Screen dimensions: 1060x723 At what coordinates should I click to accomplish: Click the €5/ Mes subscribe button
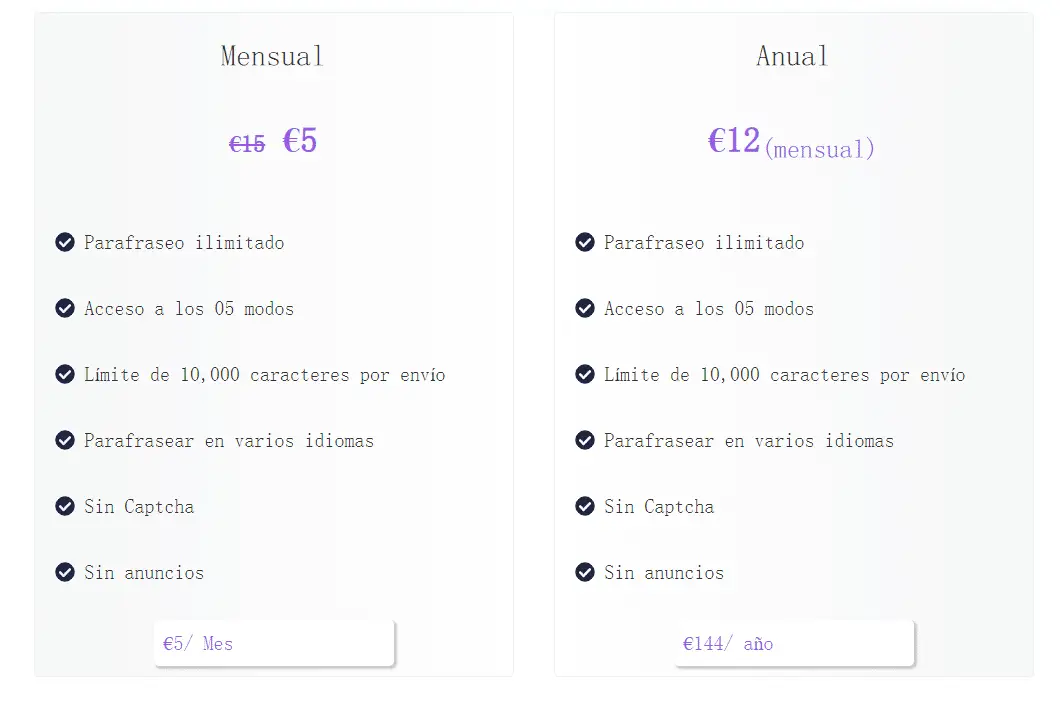(x=274, y=643)
